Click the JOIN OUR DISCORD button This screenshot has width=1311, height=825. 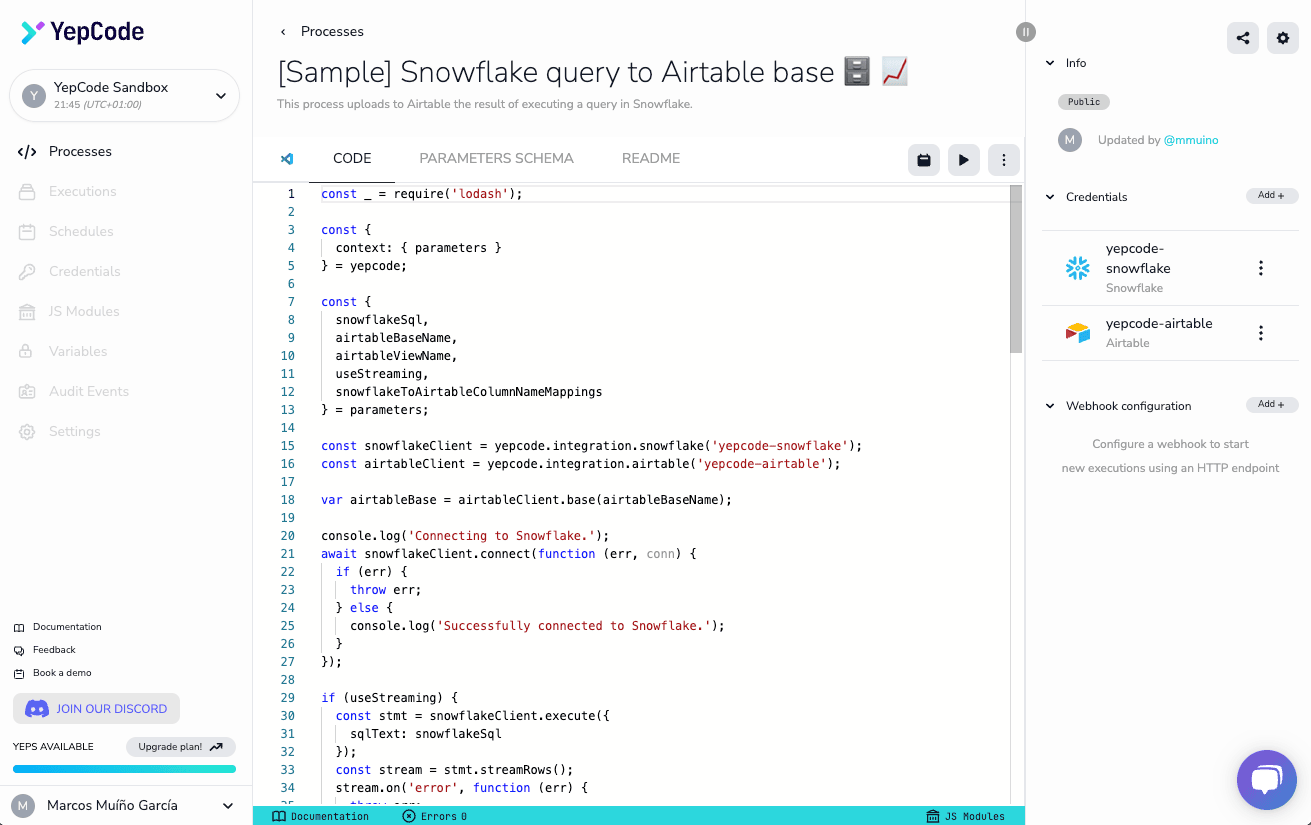(96, 709)
